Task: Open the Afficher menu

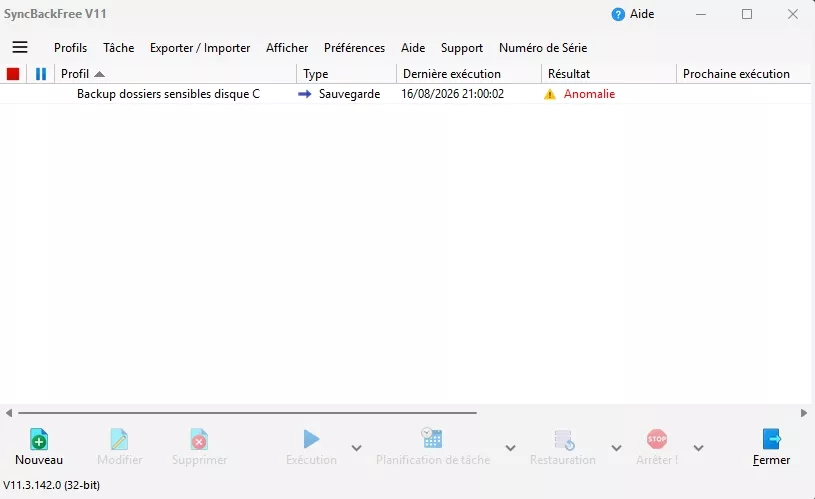Action: pyautogui.click(x=287, y=48)
